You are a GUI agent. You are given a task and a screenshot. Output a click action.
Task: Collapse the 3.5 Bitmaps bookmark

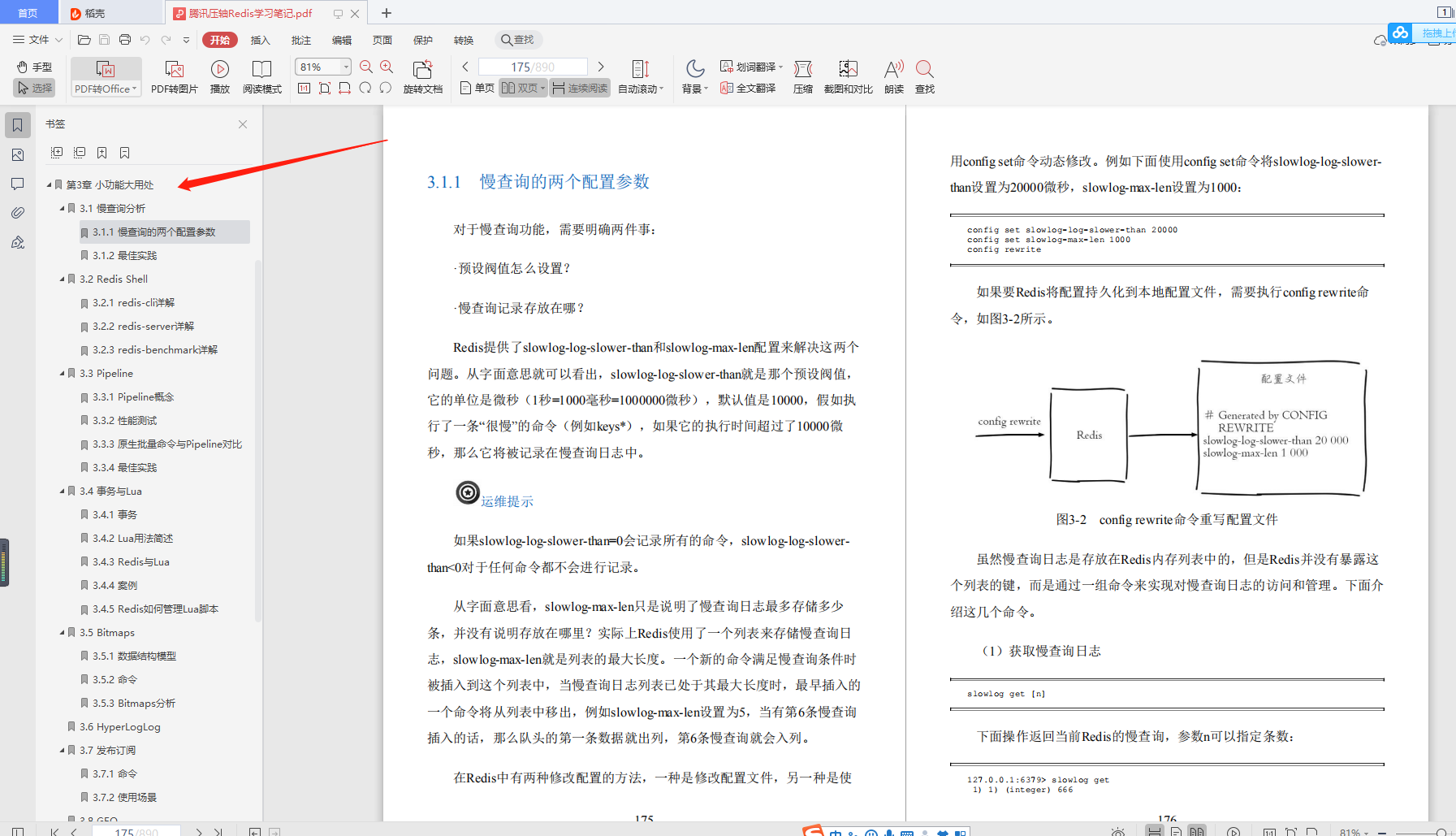(x=62, y=632)
